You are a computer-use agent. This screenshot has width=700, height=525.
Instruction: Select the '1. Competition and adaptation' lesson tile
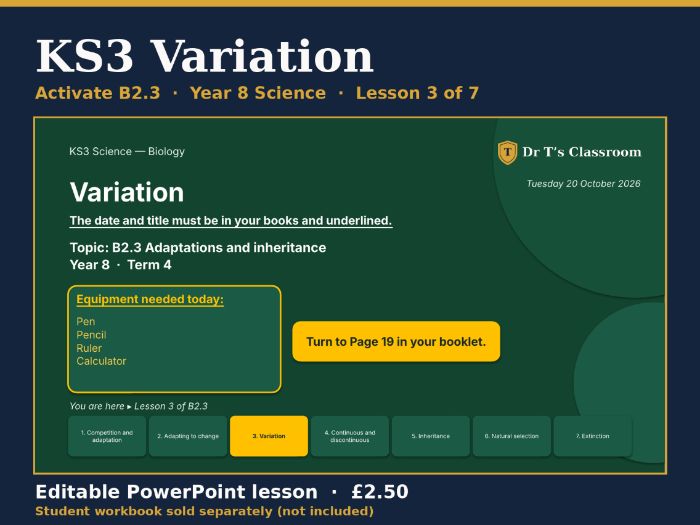[107, 436]
